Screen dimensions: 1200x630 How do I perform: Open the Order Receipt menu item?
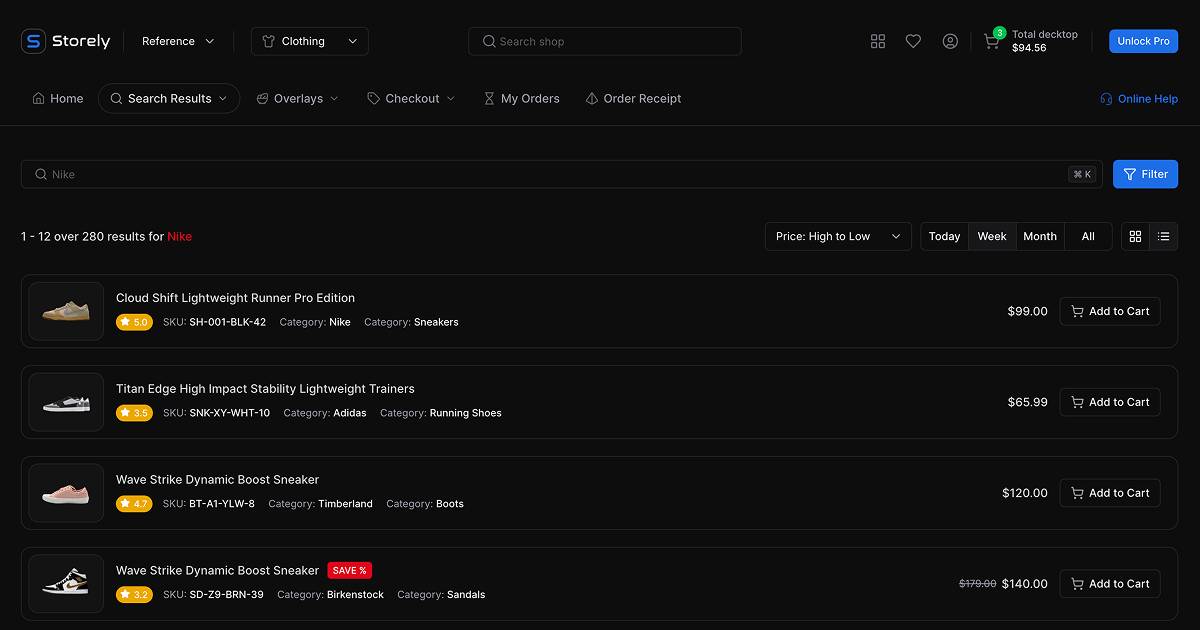click(633, 99)
